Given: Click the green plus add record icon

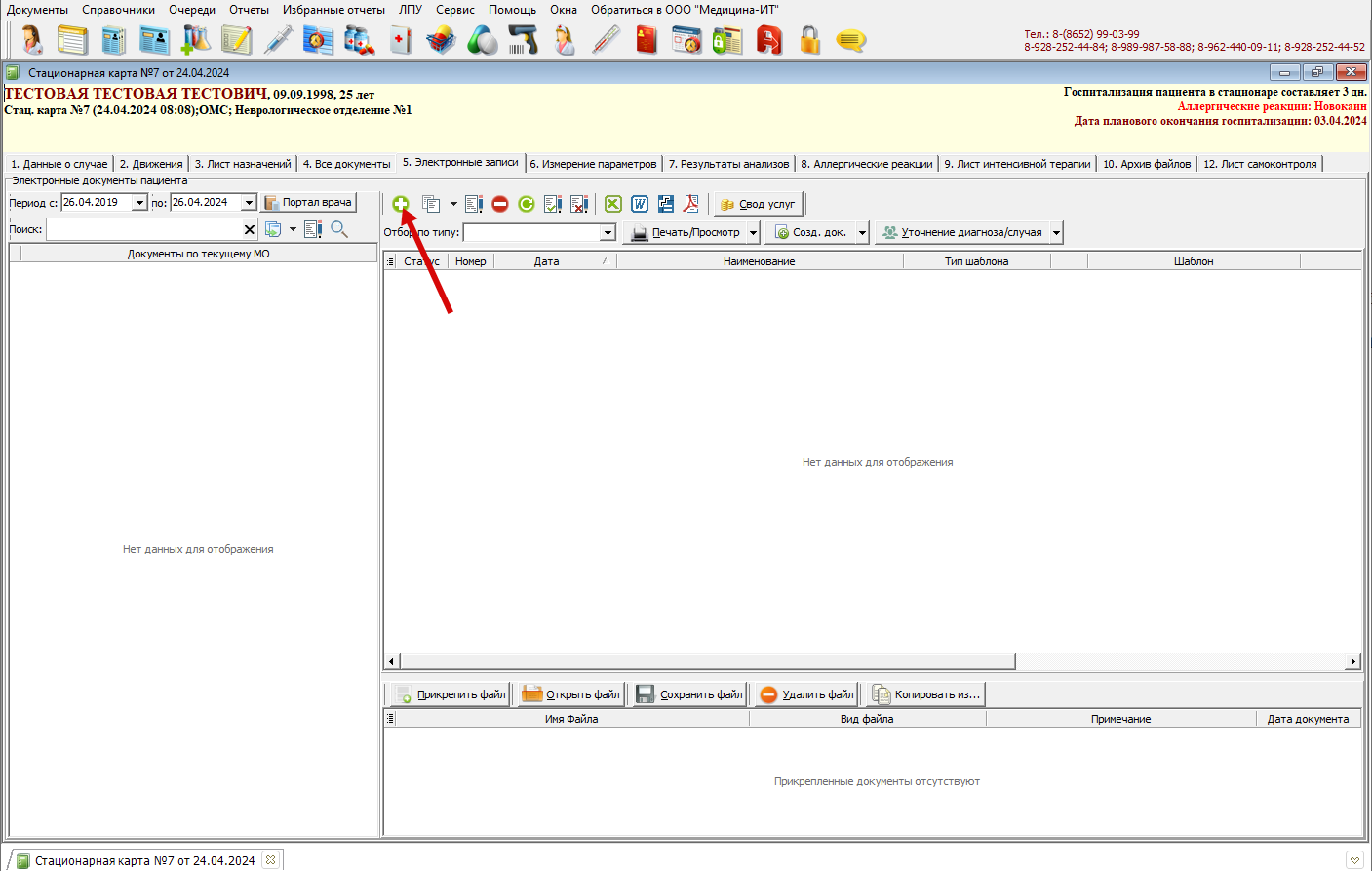Looking at the screenshot, I should point(401,204).
